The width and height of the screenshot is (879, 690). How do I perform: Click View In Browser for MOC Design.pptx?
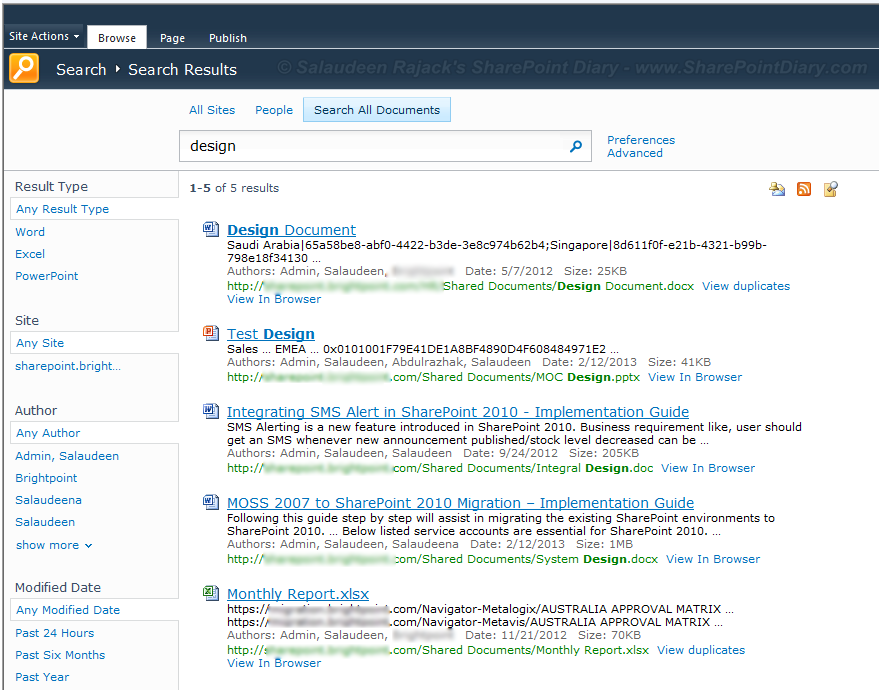tap(695, 377)
